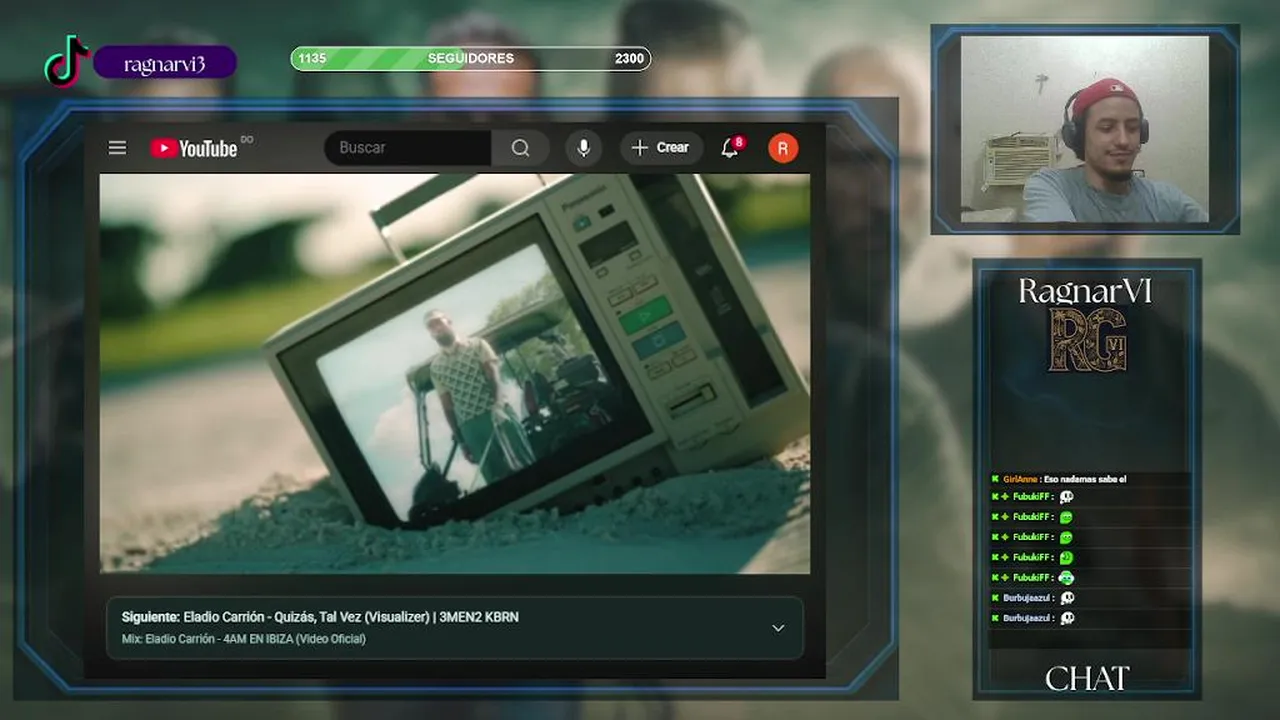Click the TikTok logo icon
Screen dimensions: 1280x720
pos(66,62)
